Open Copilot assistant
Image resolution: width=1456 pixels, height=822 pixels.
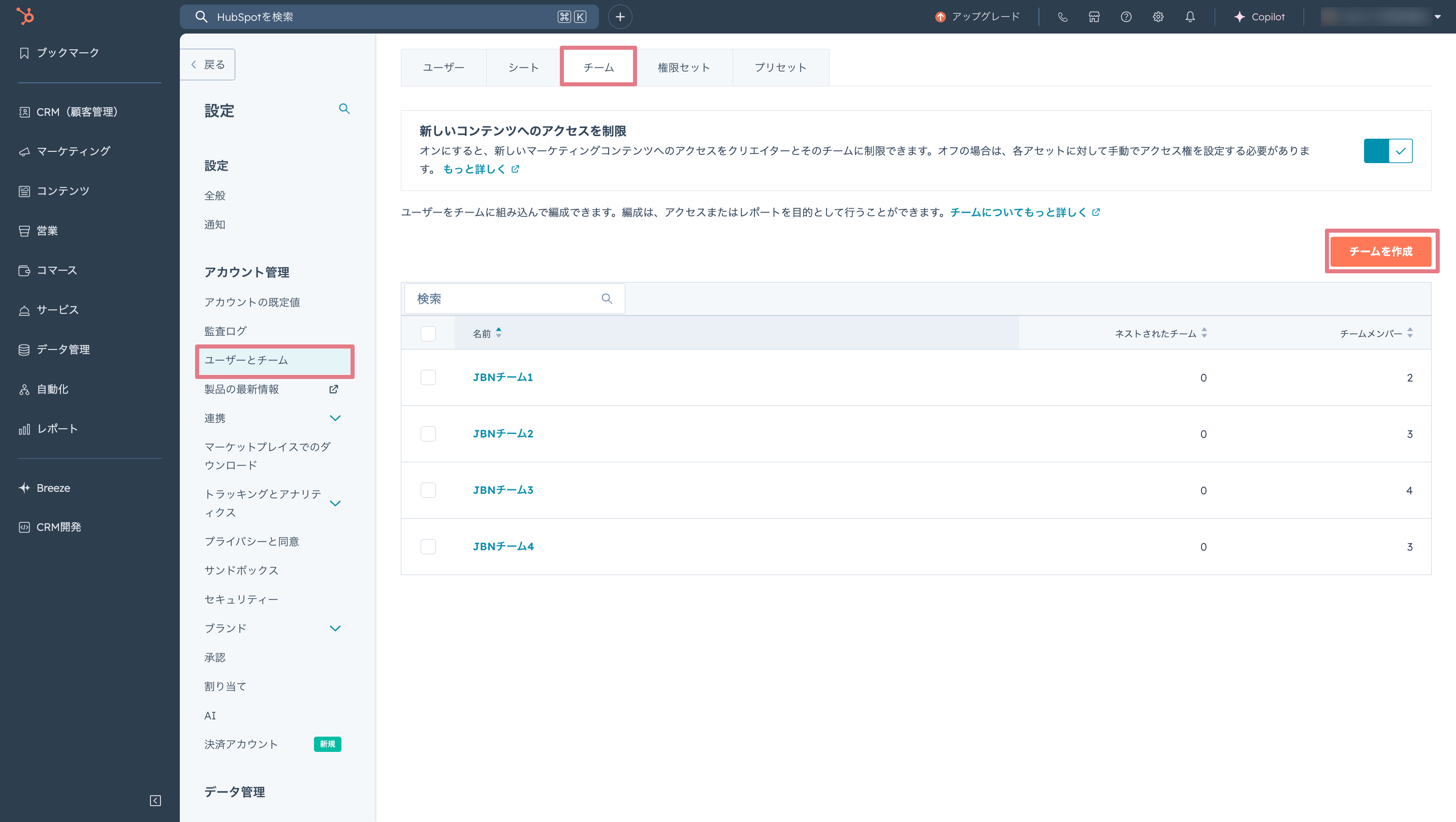(1259, 17)
